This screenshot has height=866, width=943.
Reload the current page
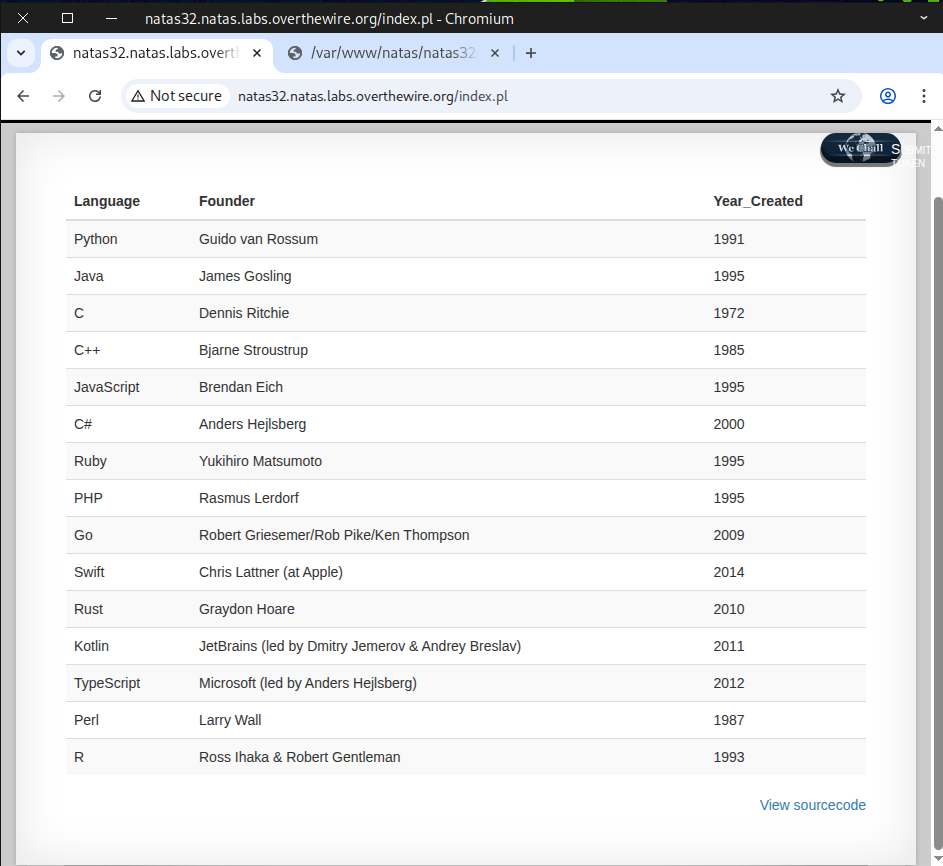click(x=95, y=96)
